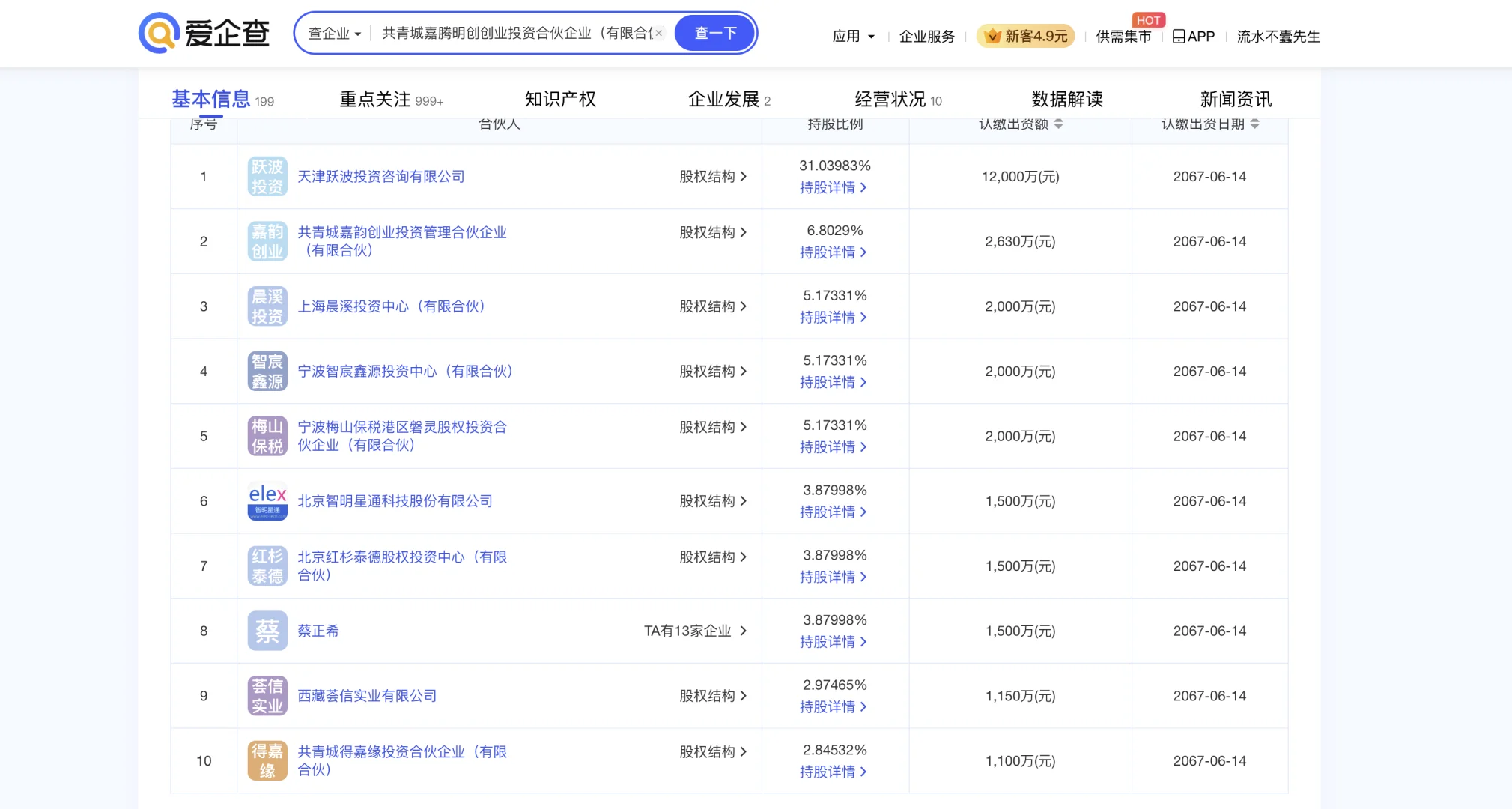Open the 供需集市 link
Screen dimensions: 1512x809
point(1123,36)
